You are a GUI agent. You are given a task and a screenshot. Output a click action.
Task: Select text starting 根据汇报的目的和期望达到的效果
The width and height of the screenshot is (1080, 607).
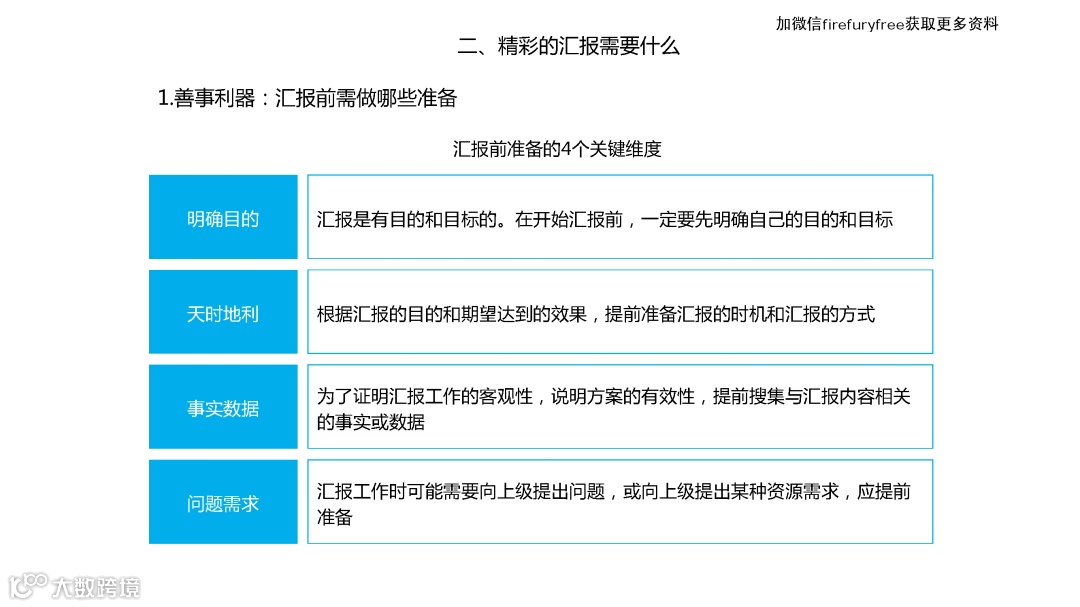coord(596,315)
